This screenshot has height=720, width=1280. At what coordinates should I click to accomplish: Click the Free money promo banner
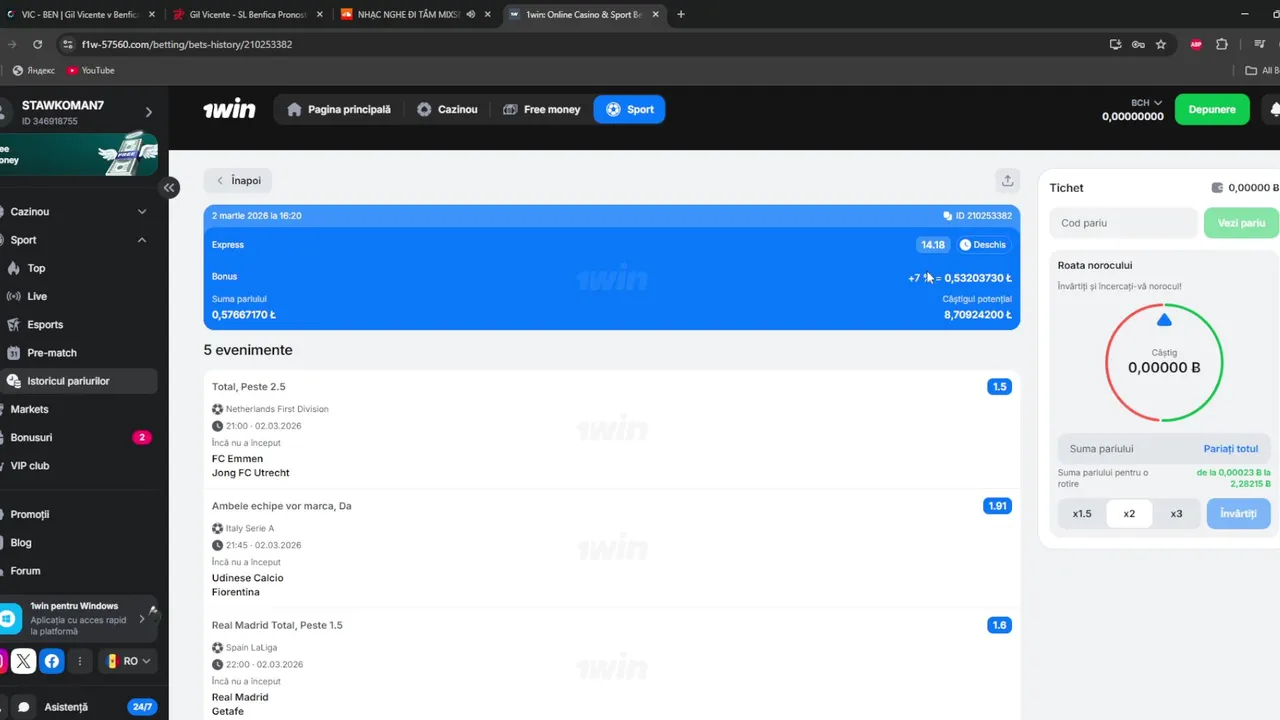pos(79,154)
